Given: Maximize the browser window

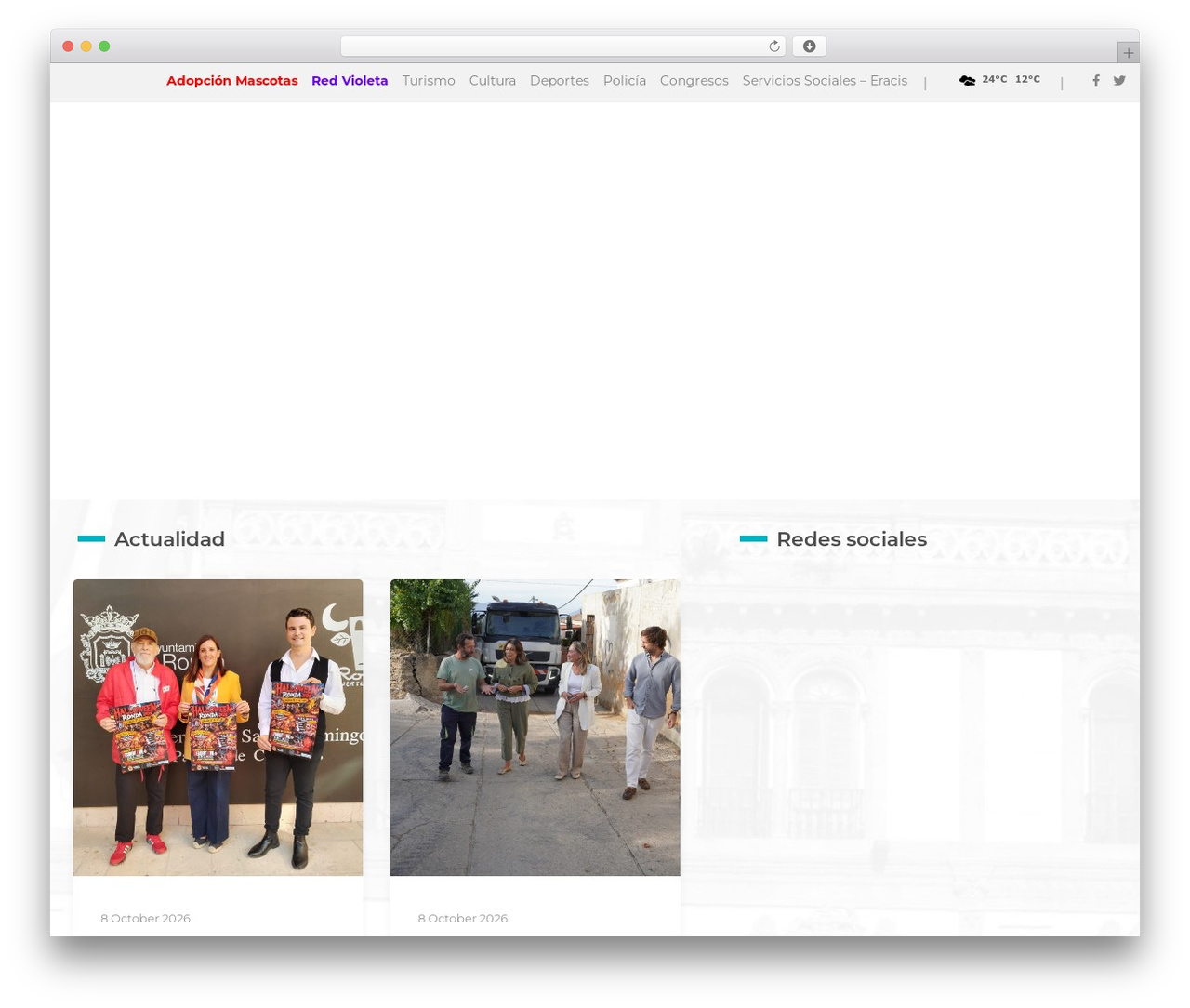Looking at the screenshot, I should [x=104, y=46].
